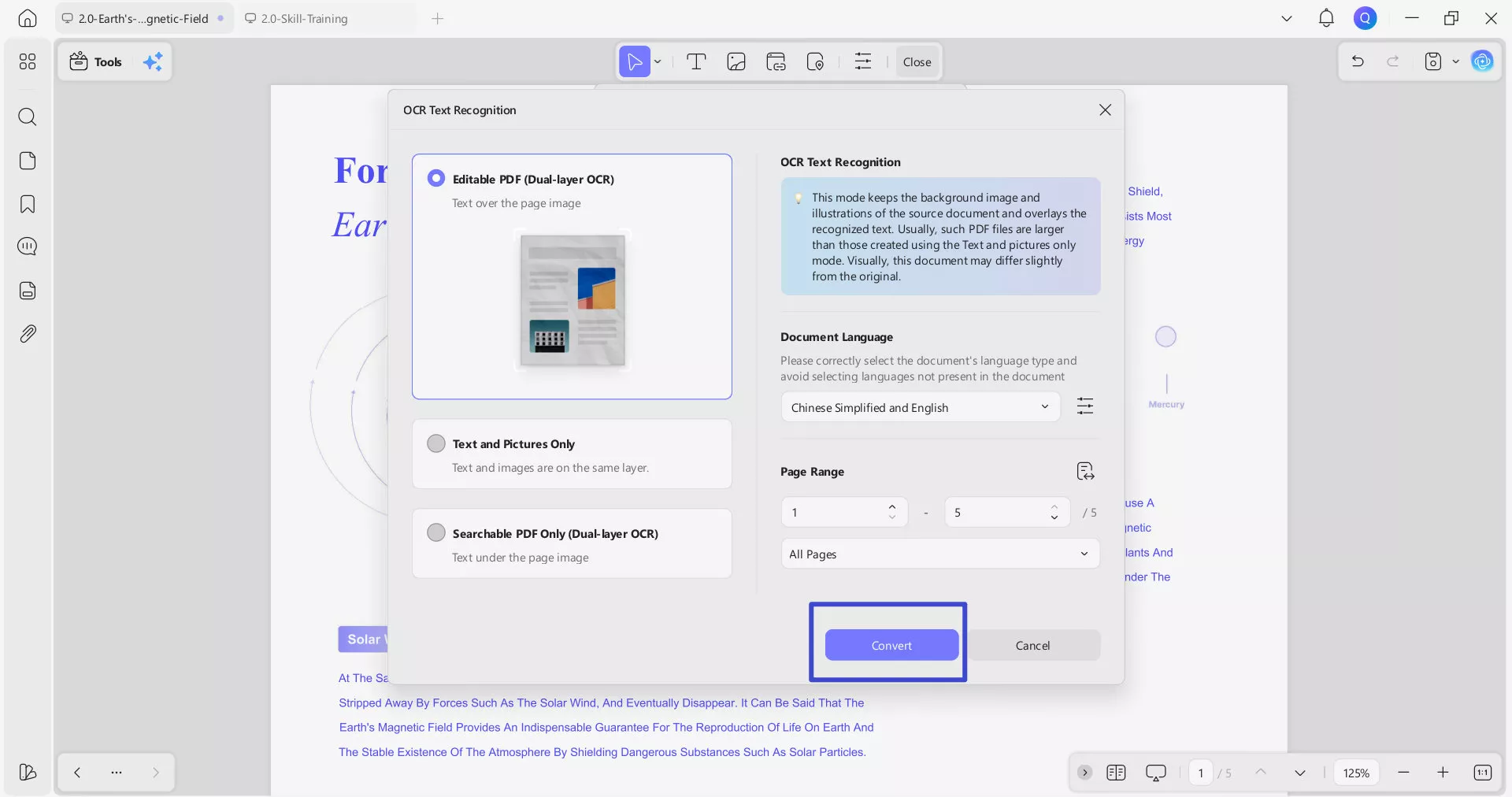
Task: Open the Search panel in the sidebar
Action: 28,117
